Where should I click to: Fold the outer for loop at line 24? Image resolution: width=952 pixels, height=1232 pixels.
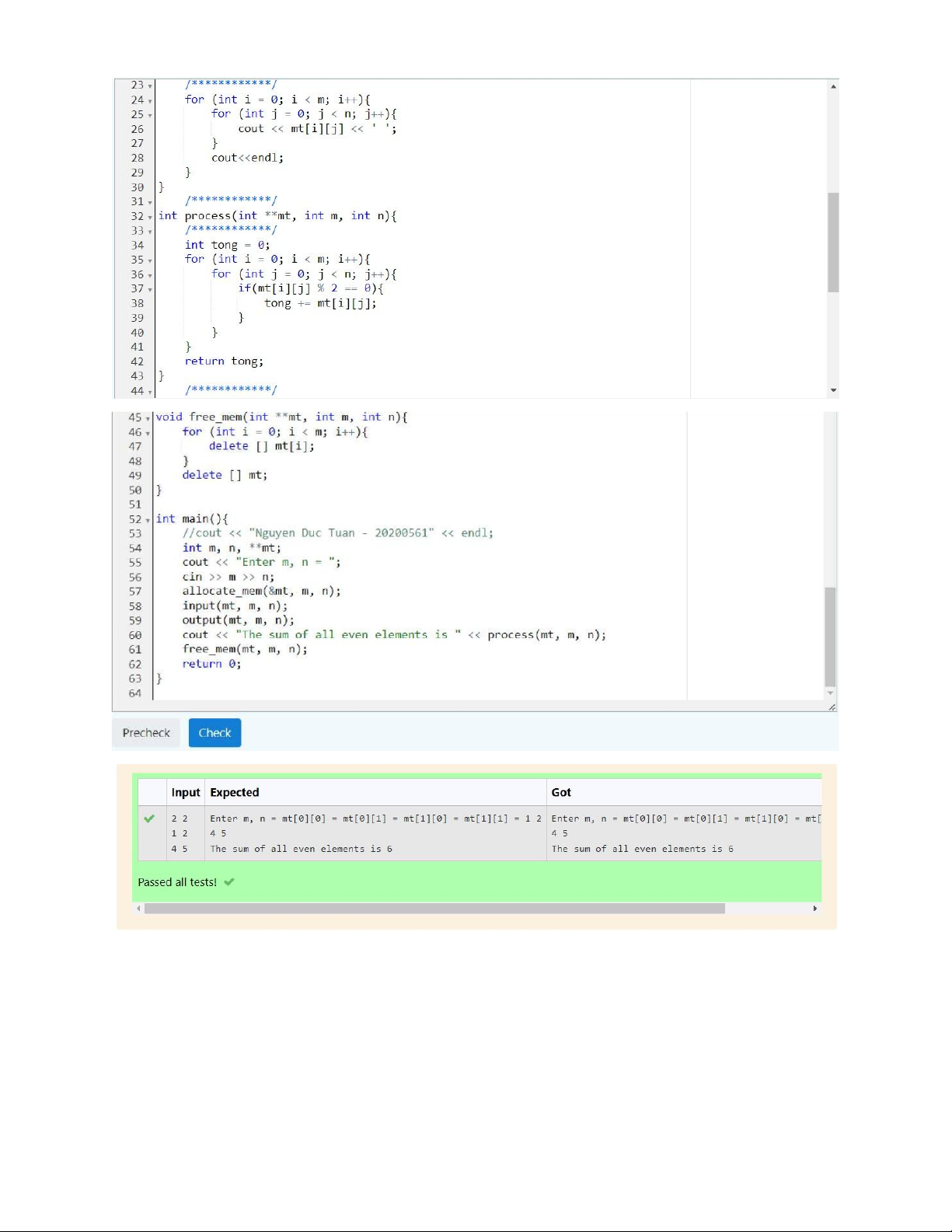[x=150, y=100]
